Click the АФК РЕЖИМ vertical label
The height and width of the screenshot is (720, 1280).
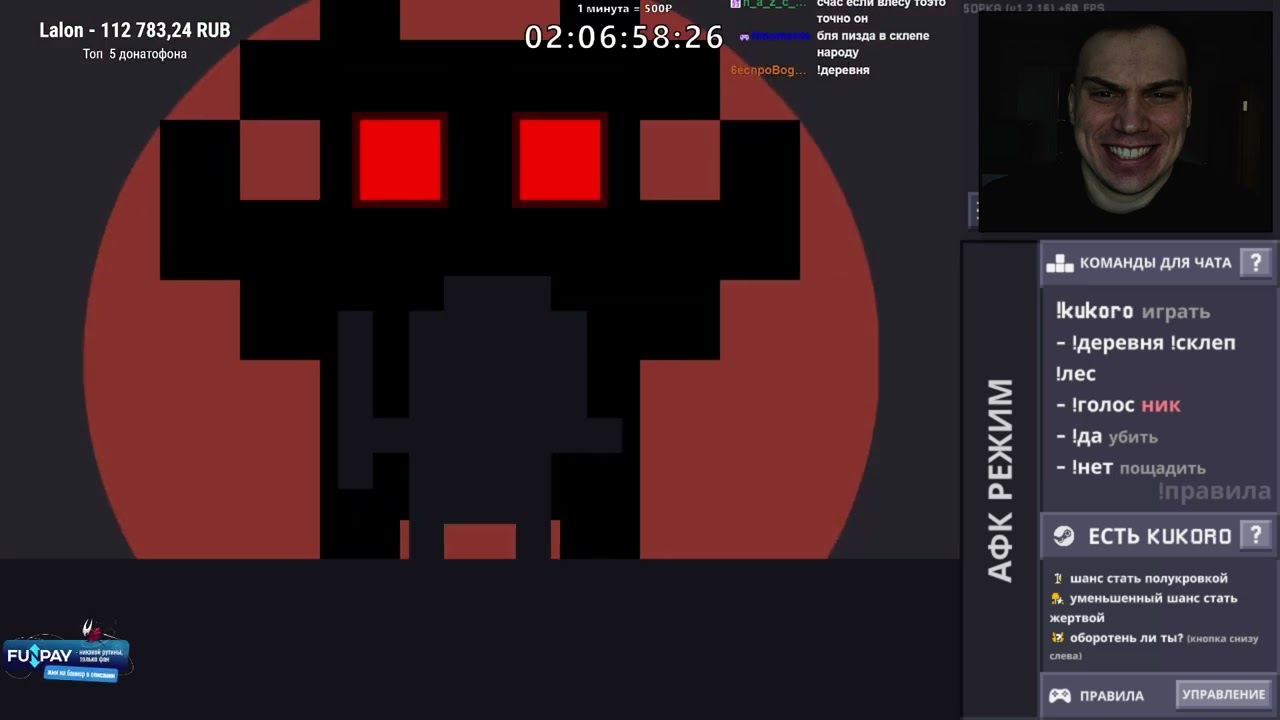tap(1000, 480)
